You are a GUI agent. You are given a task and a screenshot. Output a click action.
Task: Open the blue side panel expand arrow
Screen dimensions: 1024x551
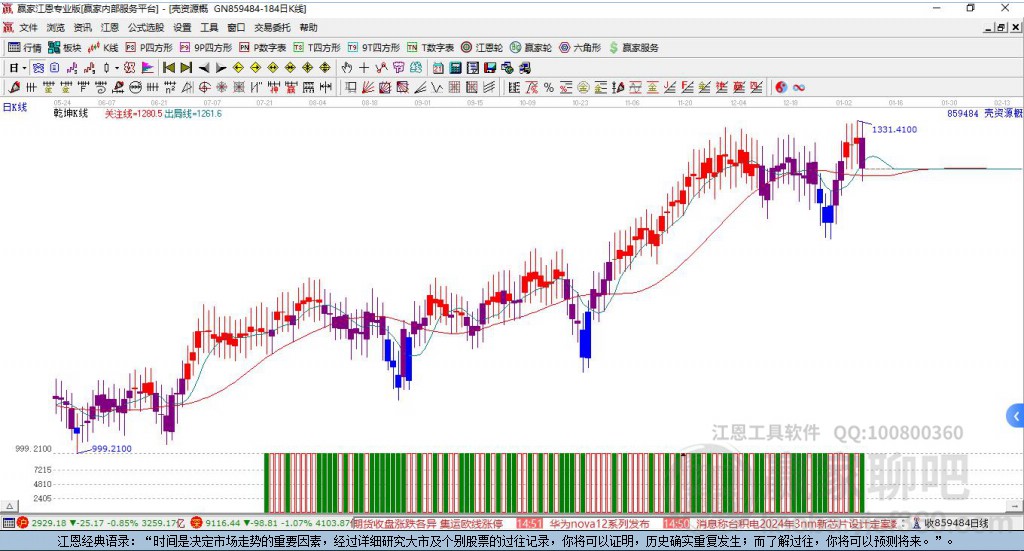click(x=1016, y=416)
